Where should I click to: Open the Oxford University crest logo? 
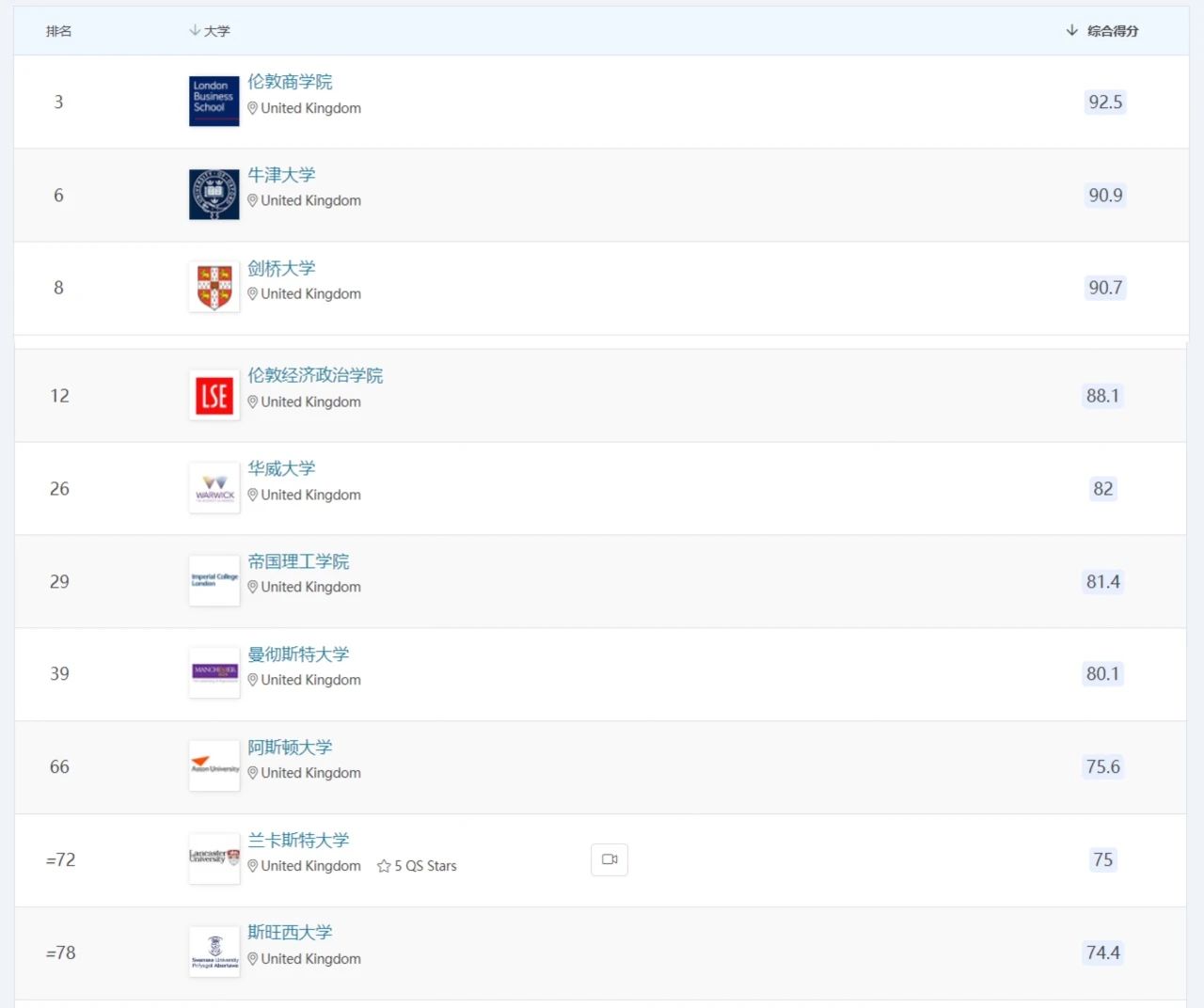[x=214, y=194]
